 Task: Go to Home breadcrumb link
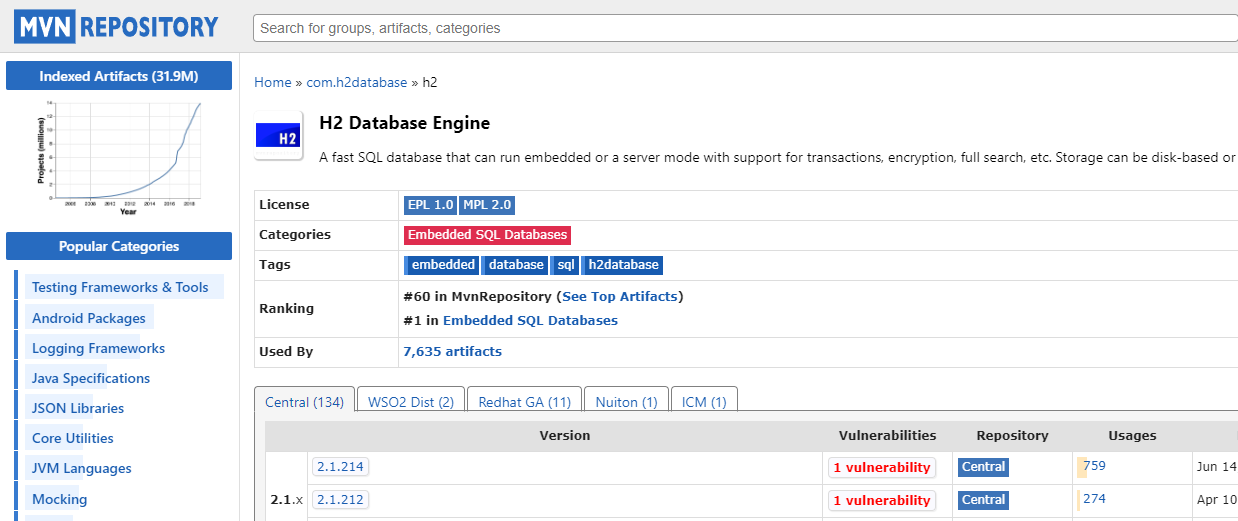[x=273, y=82]
